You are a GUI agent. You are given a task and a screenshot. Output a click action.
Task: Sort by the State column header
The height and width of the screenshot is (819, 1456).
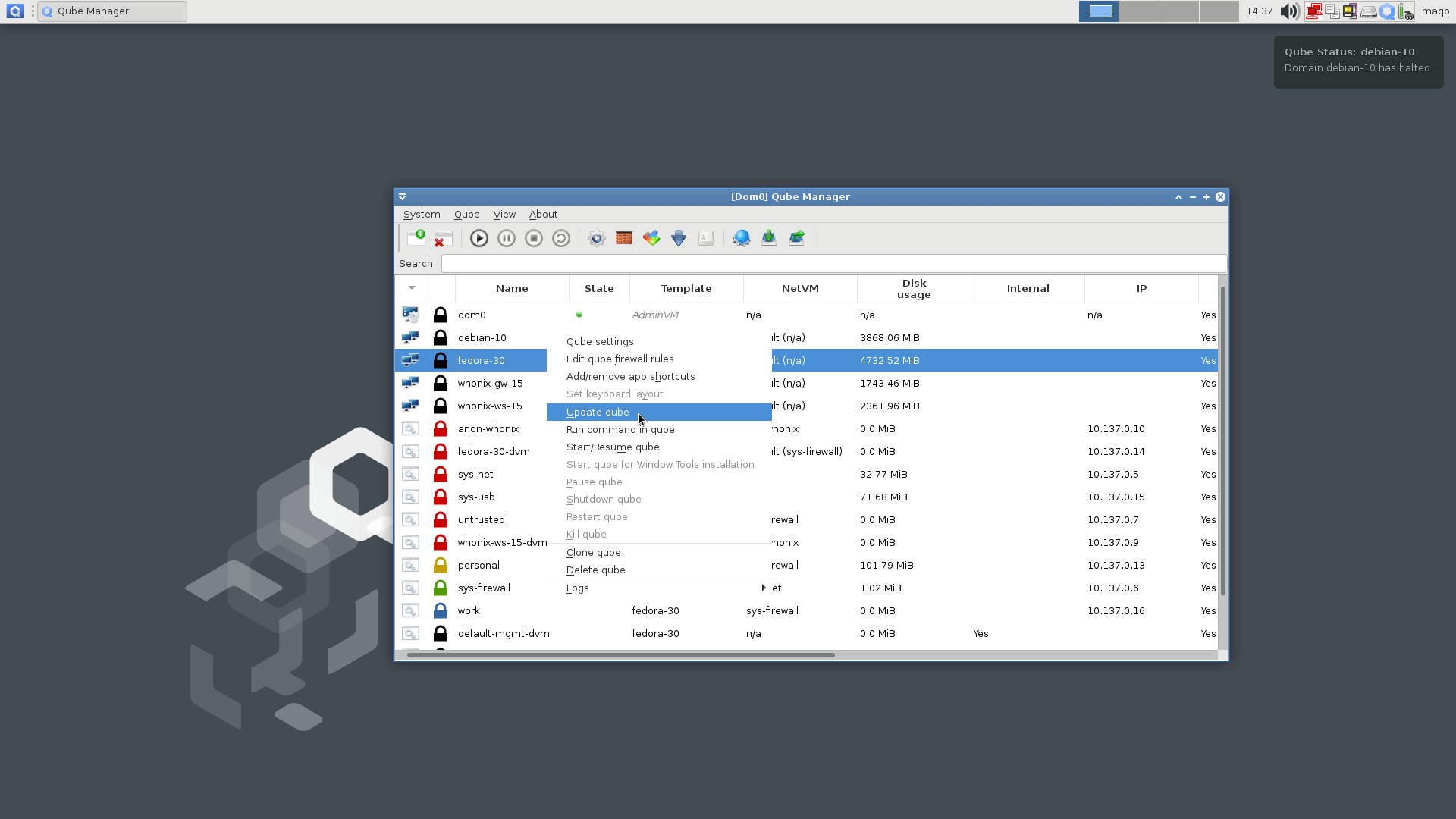[x=599, y=289]
